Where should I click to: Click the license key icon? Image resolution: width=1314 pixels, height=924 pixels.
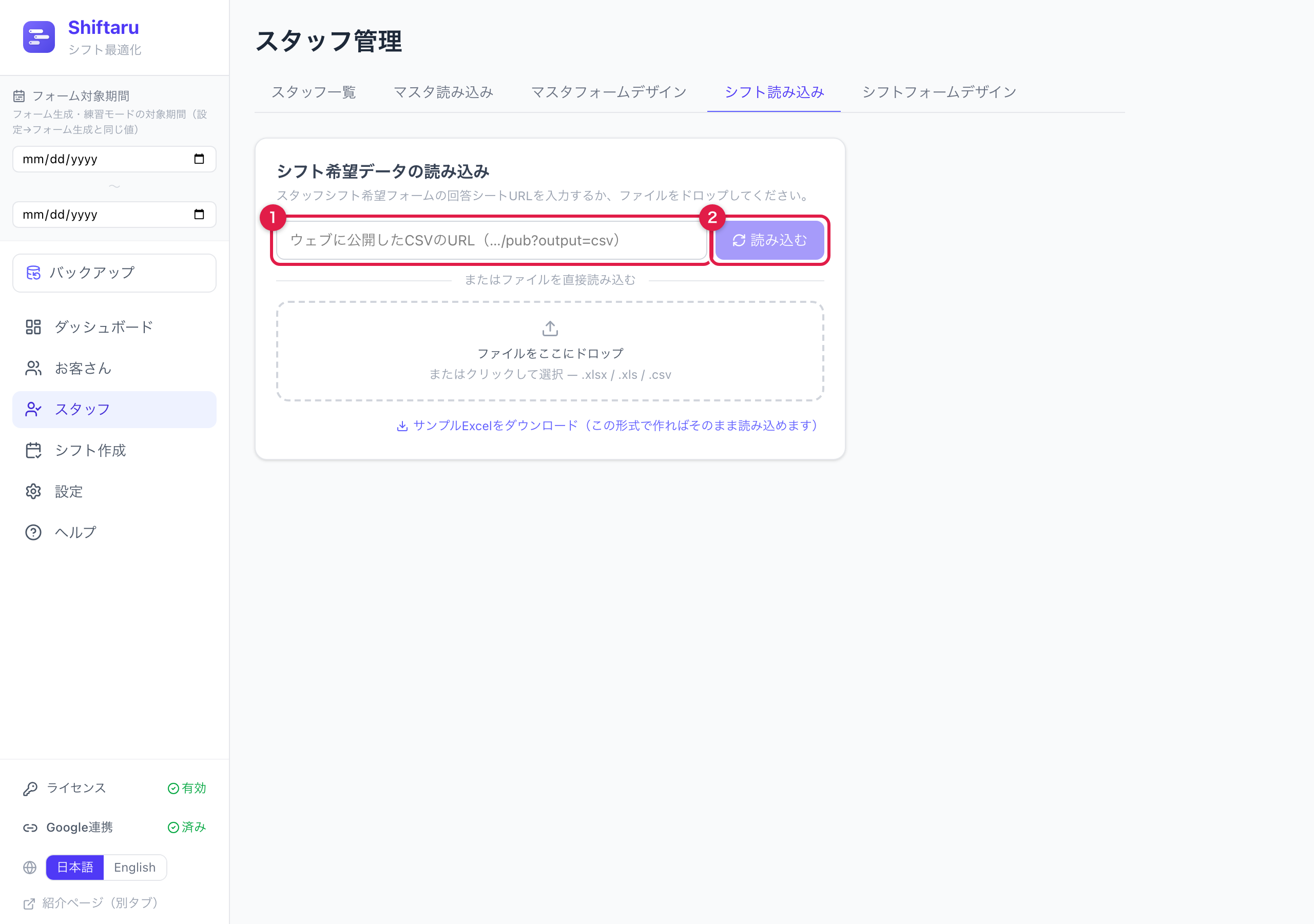pos(30,789)
